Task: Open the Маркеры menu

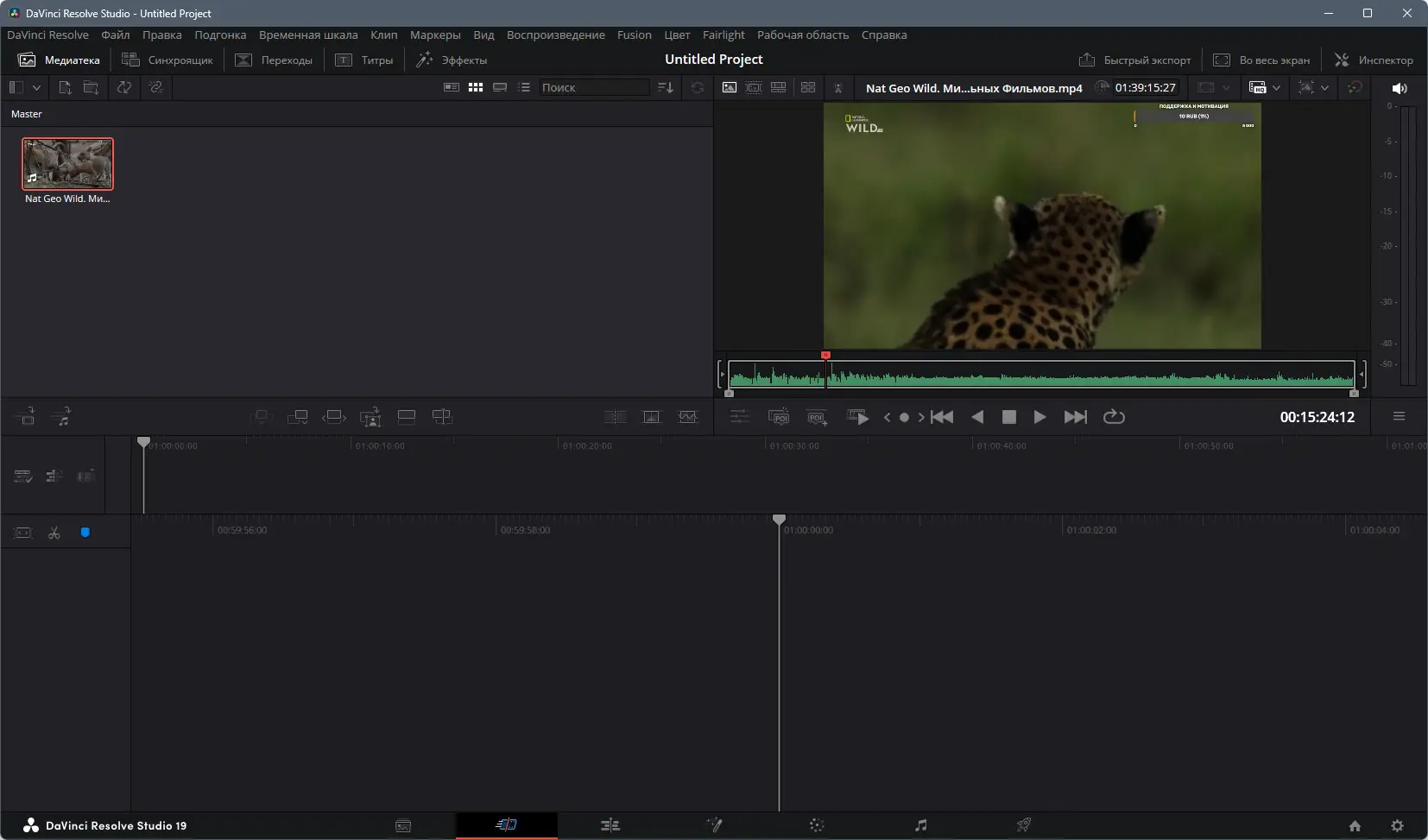Action: click(x=436, y=35)
